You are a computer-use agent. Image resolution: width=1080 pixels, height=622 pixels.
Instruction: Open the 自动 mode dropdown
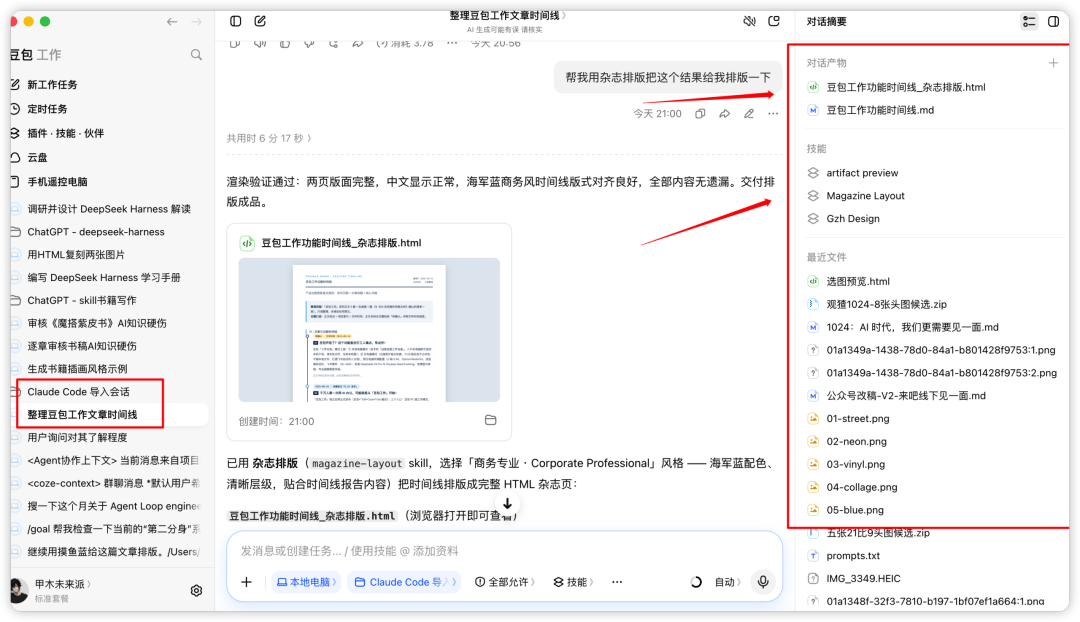pos(727,582)
